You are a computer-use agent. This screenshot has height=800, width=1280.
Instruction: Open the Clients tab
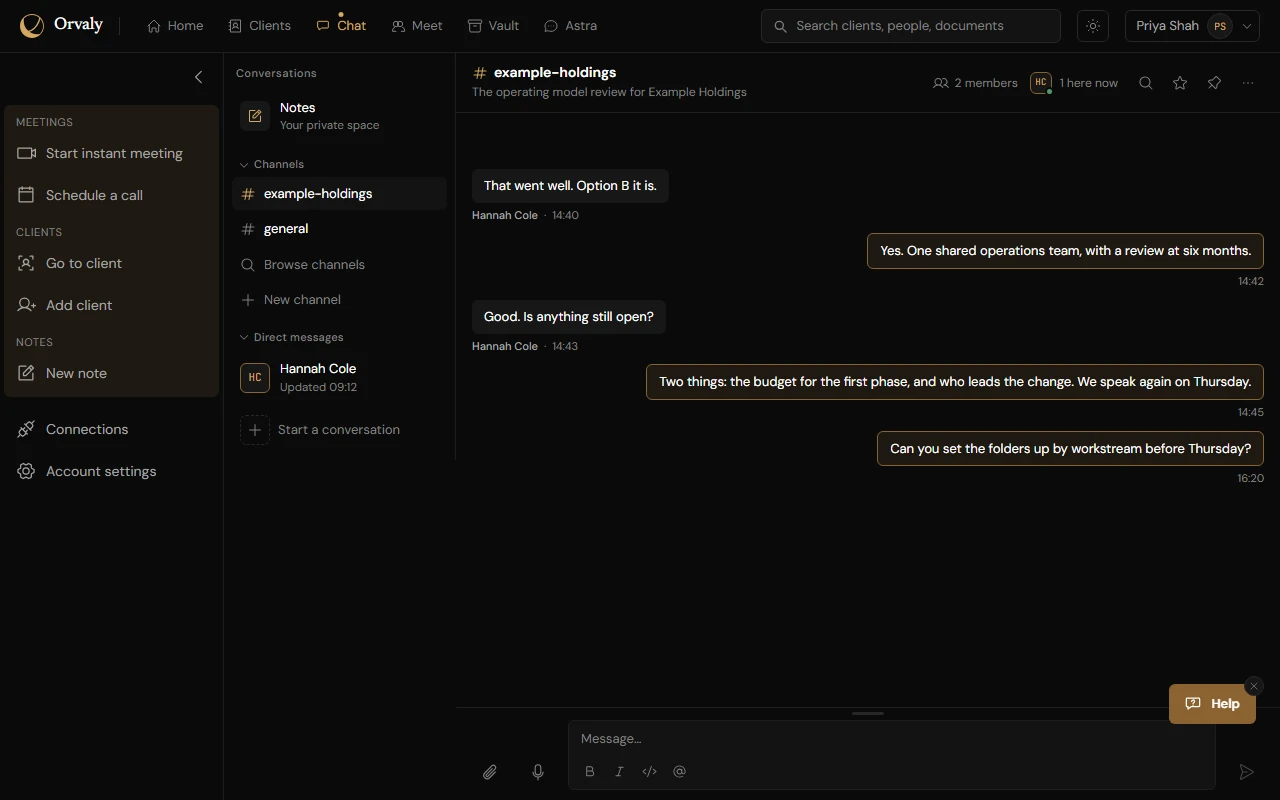click(x=260, y=26)
